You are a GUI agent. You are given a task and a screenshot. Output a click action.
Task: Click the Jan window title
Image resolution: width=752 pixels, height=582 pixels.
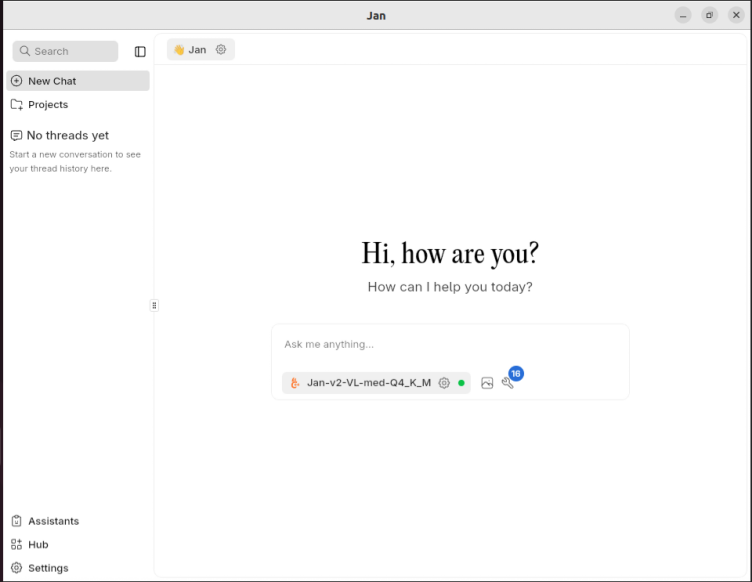(x=376, y=16)
